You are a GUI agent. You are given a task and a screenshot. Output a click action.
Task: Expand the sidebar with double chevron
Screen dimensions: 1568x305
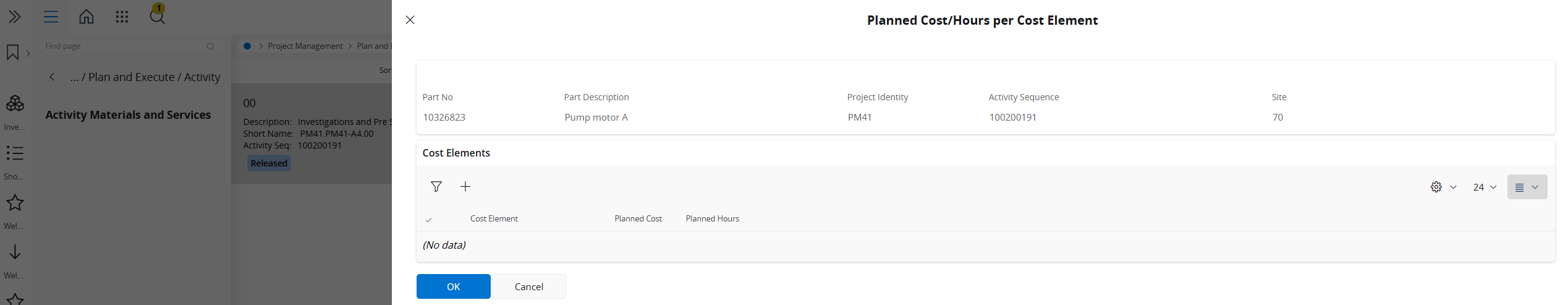(x=15, y=17)
